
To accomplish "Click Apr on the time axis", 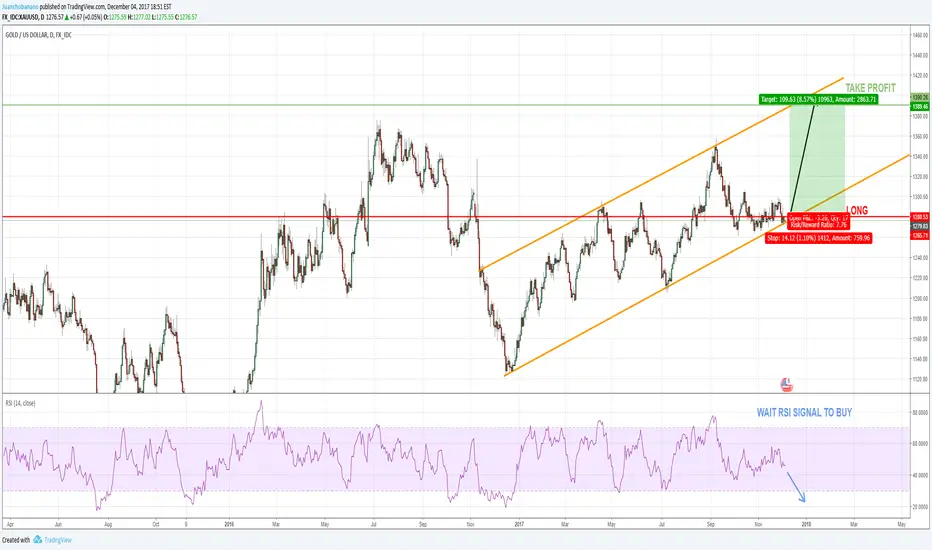I will (10, 524).
